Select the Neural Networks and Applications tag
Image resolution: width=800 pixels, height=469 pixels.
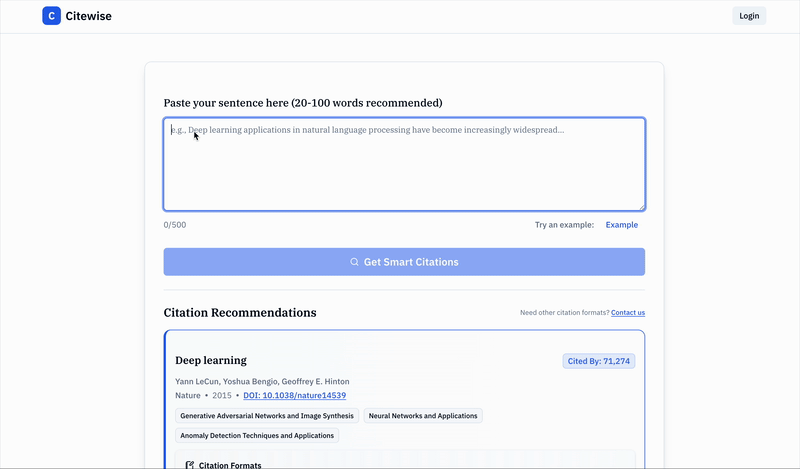(x=423, y=416)
